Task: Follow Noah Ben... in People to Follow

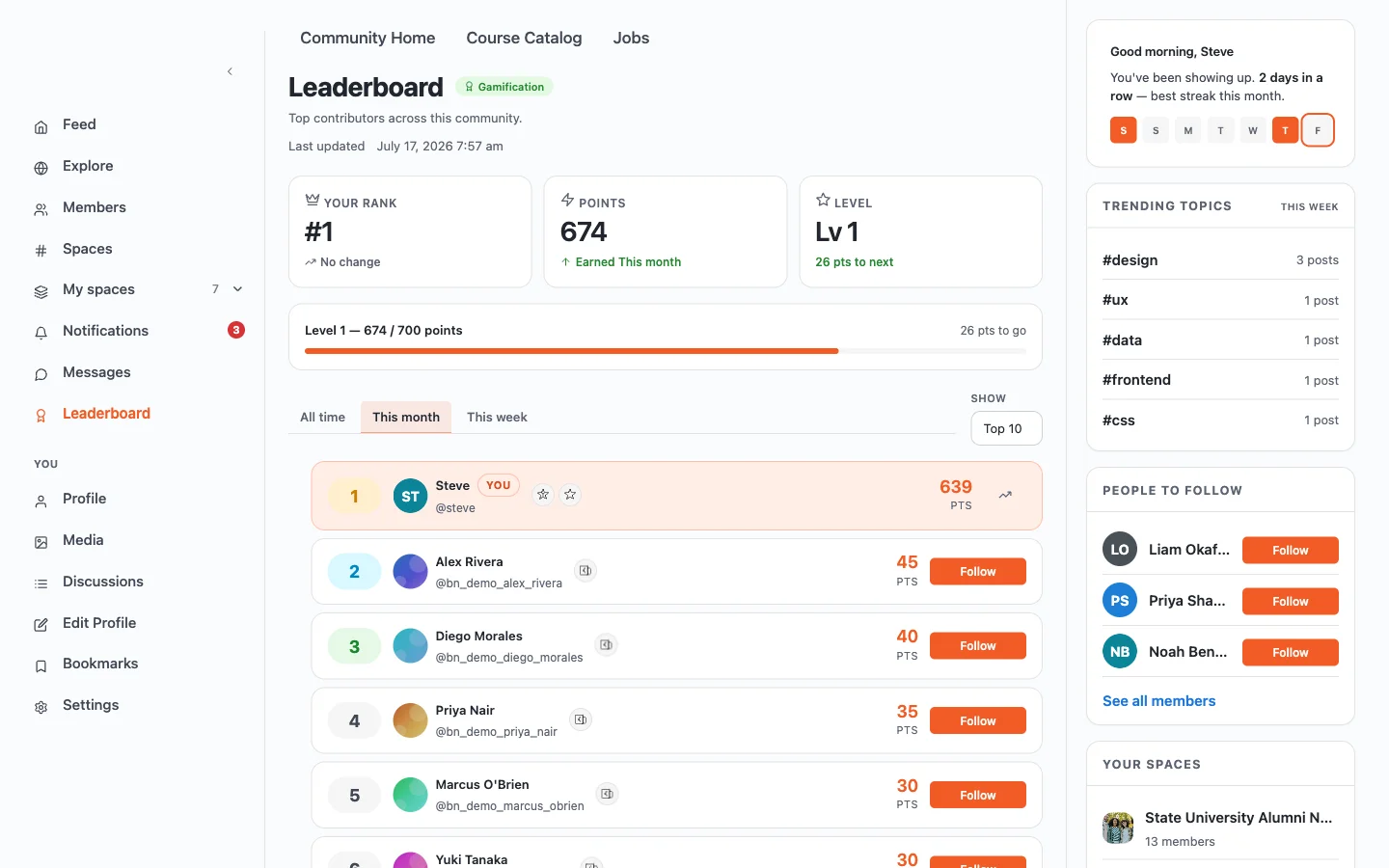Action: tap(1291, 652)
